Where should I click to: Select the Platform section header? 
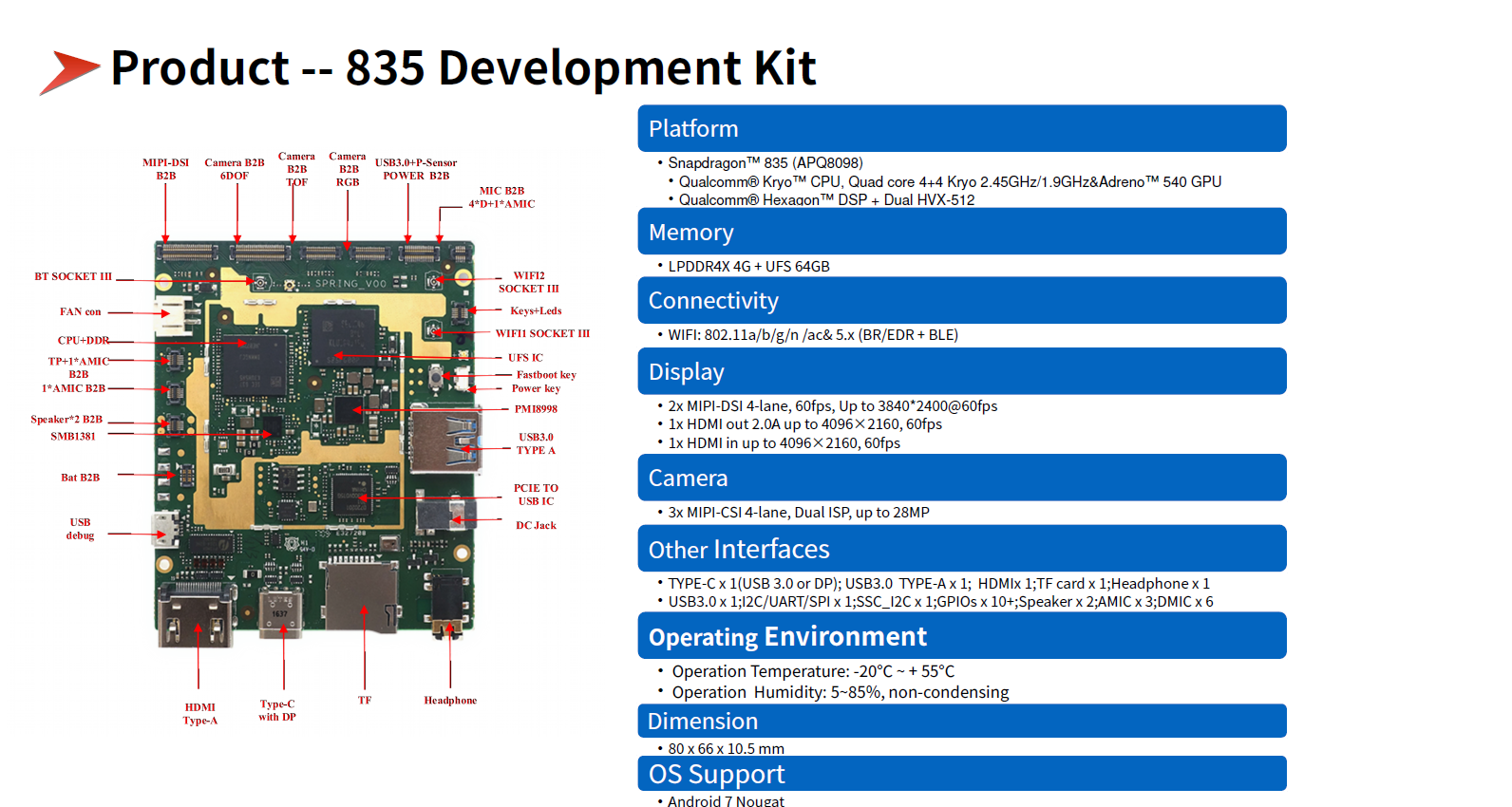coord(962,128)
